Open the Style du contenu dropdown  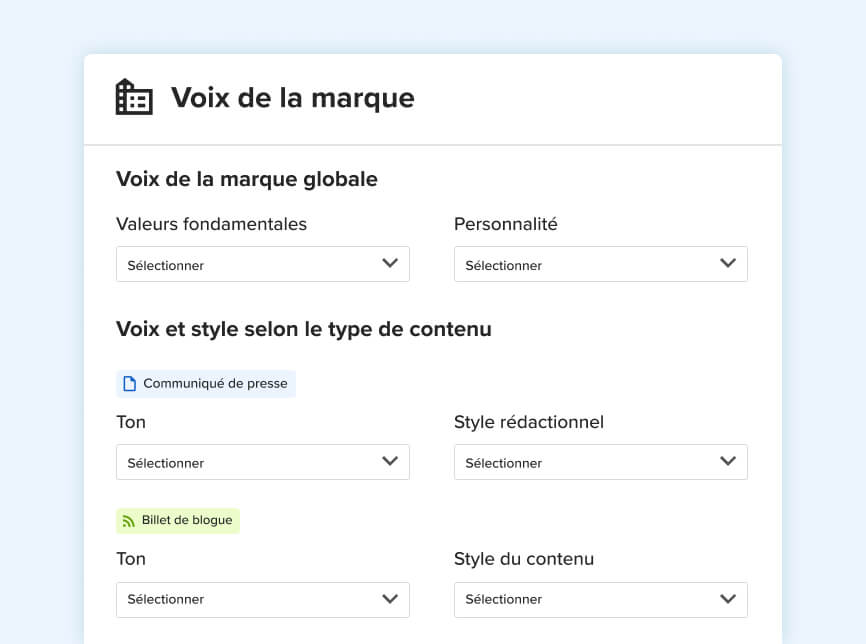point(600,599)
